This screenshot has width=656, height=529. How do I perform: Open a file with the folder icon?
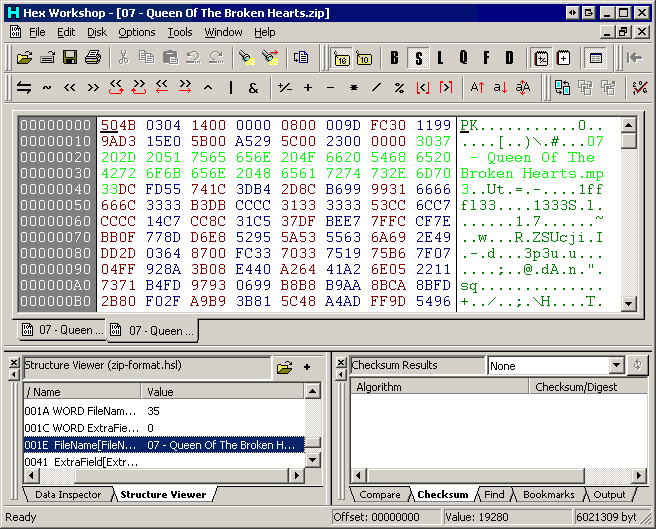click(x=24, y=58)
